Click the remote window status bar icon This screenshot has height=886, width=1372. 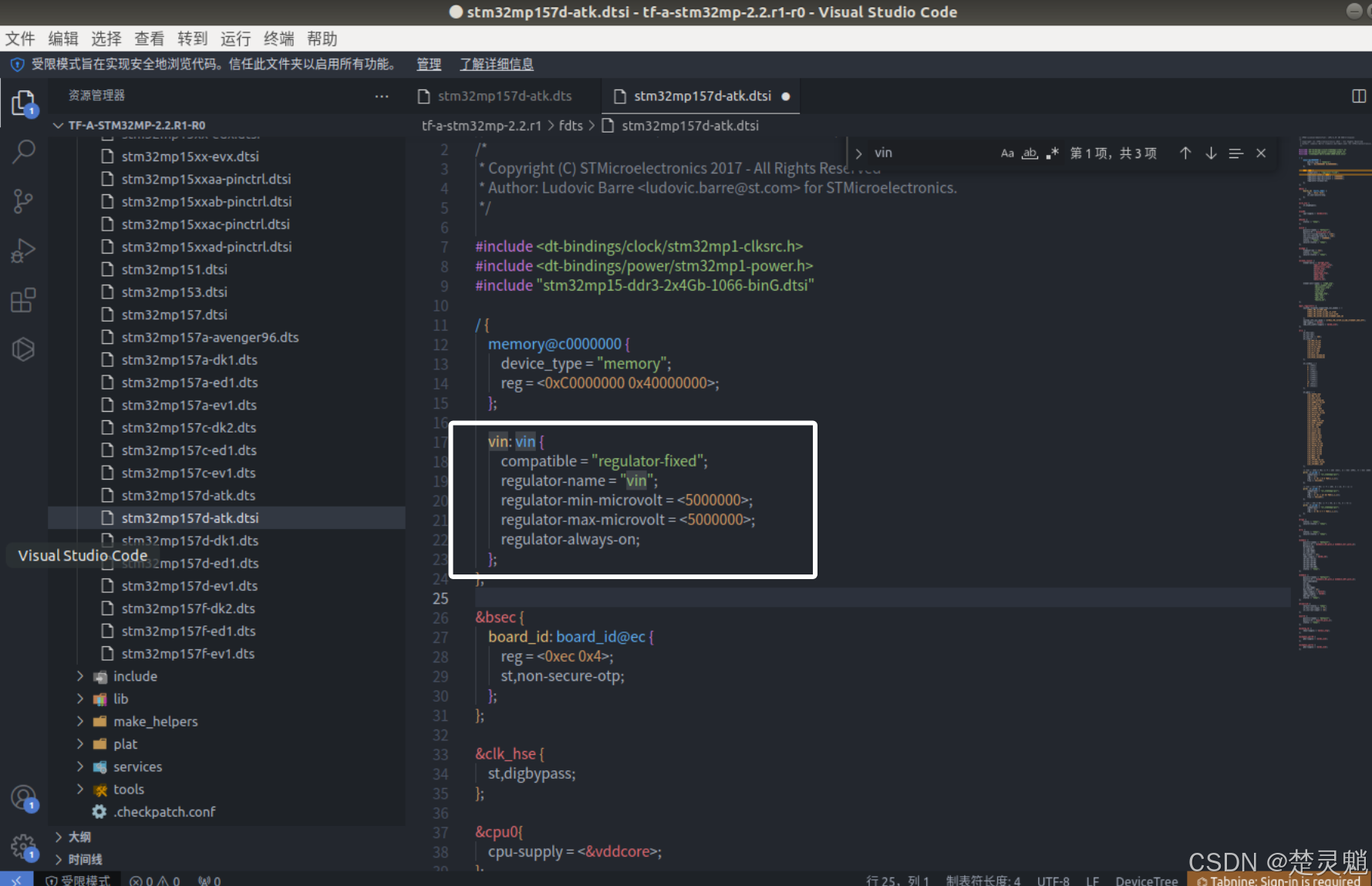(x=16, y=880)
